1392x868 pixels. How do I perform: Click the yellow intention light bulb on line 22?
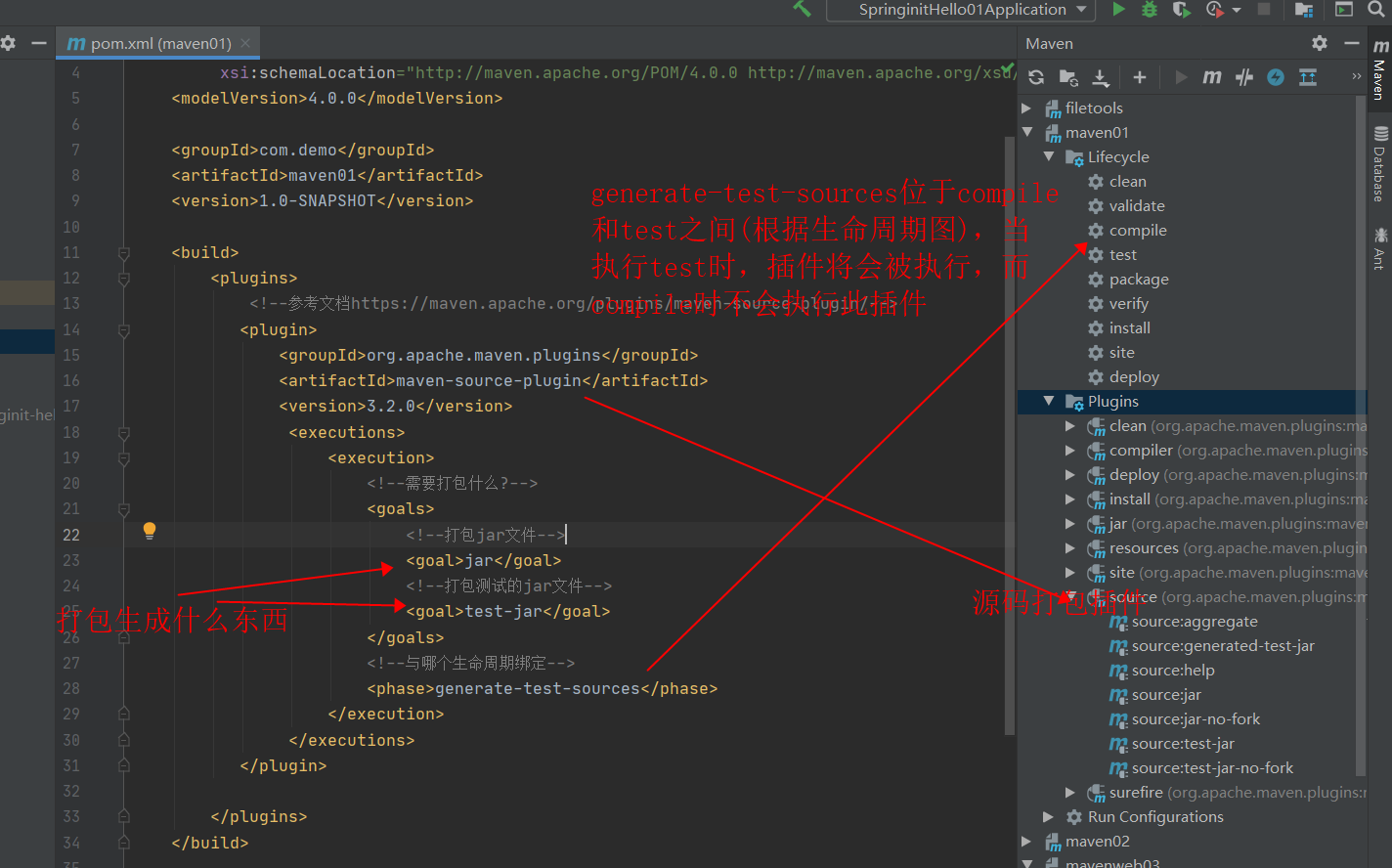pos(150,531)
